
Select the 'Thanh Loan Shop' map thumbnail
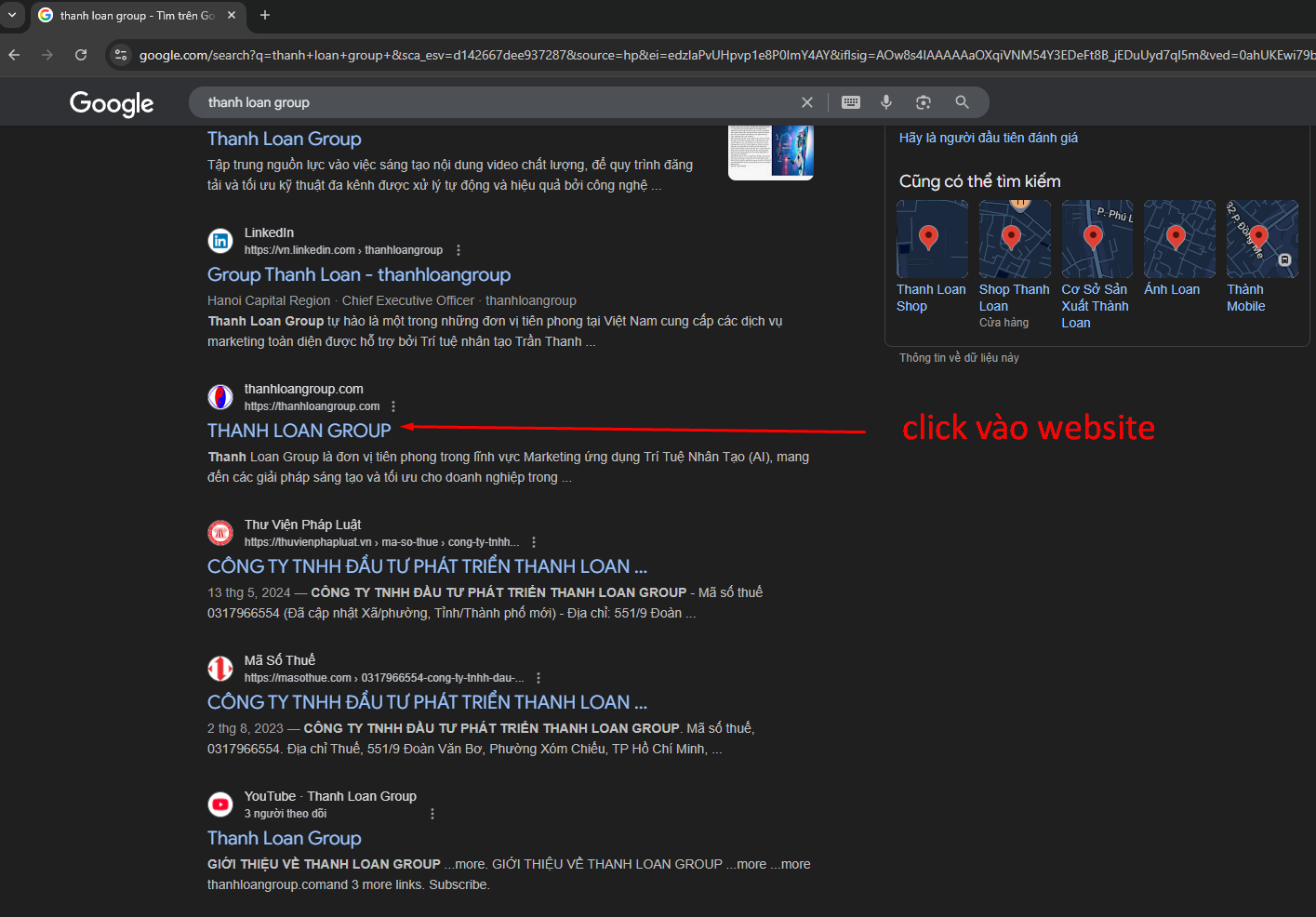click(932, 240)
